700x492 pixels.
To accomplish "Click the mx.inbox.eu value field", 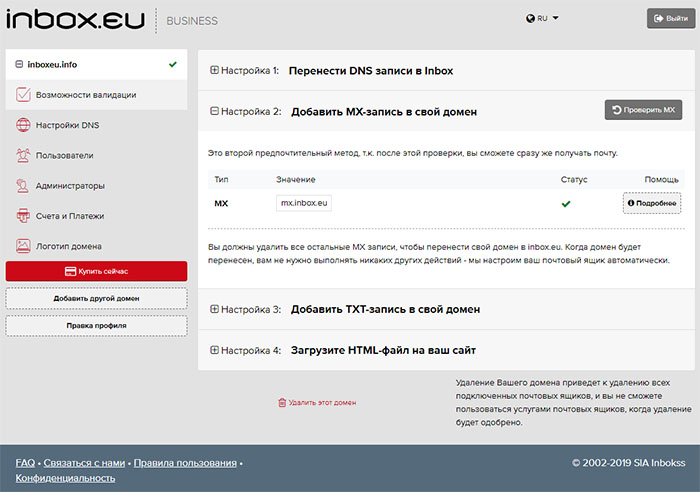I will [304, 203].
